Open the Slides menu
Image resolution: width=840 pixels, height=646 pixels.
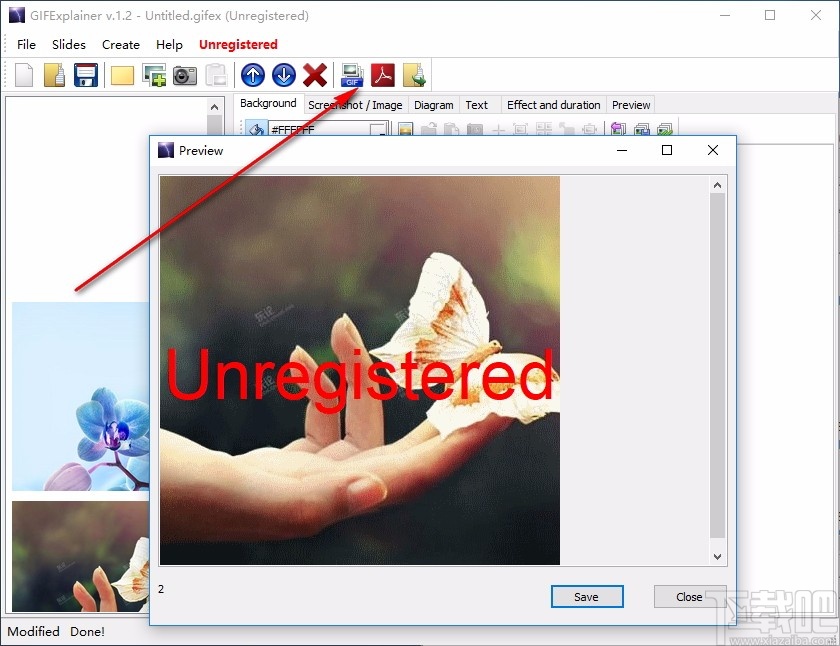click(69, 44)
